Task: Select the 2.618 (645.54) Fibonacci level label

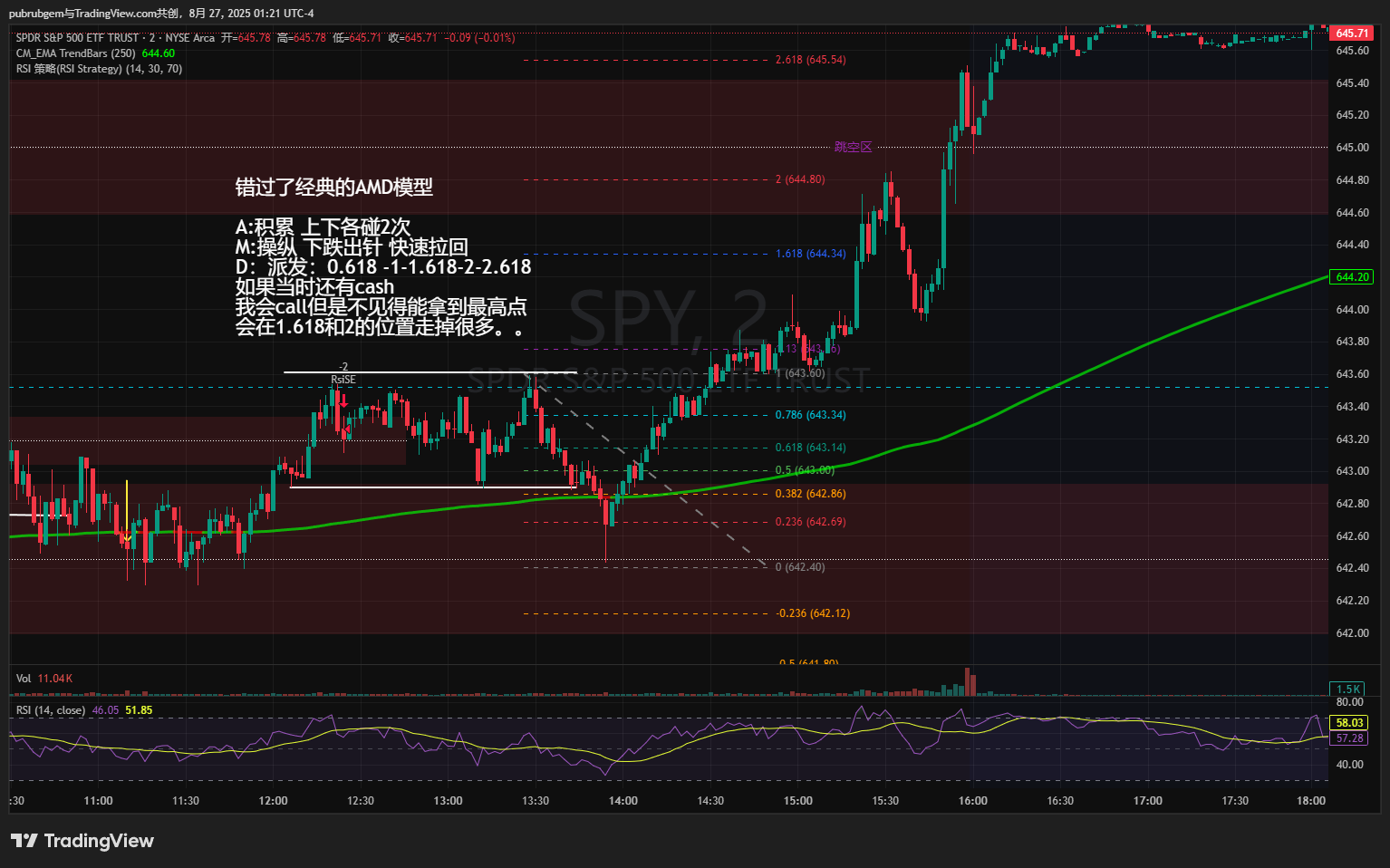Action: click(810, 60)
